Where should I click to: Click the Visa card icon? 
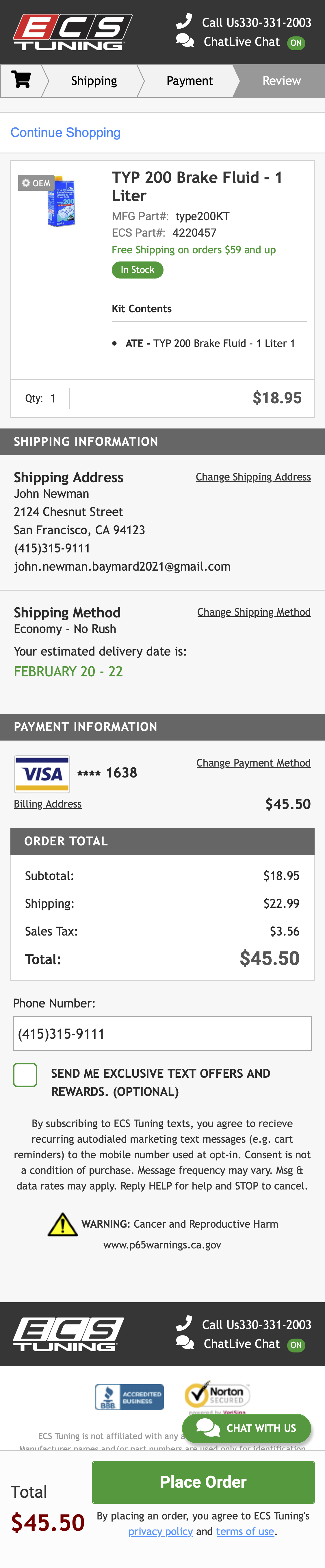[42, 773]
